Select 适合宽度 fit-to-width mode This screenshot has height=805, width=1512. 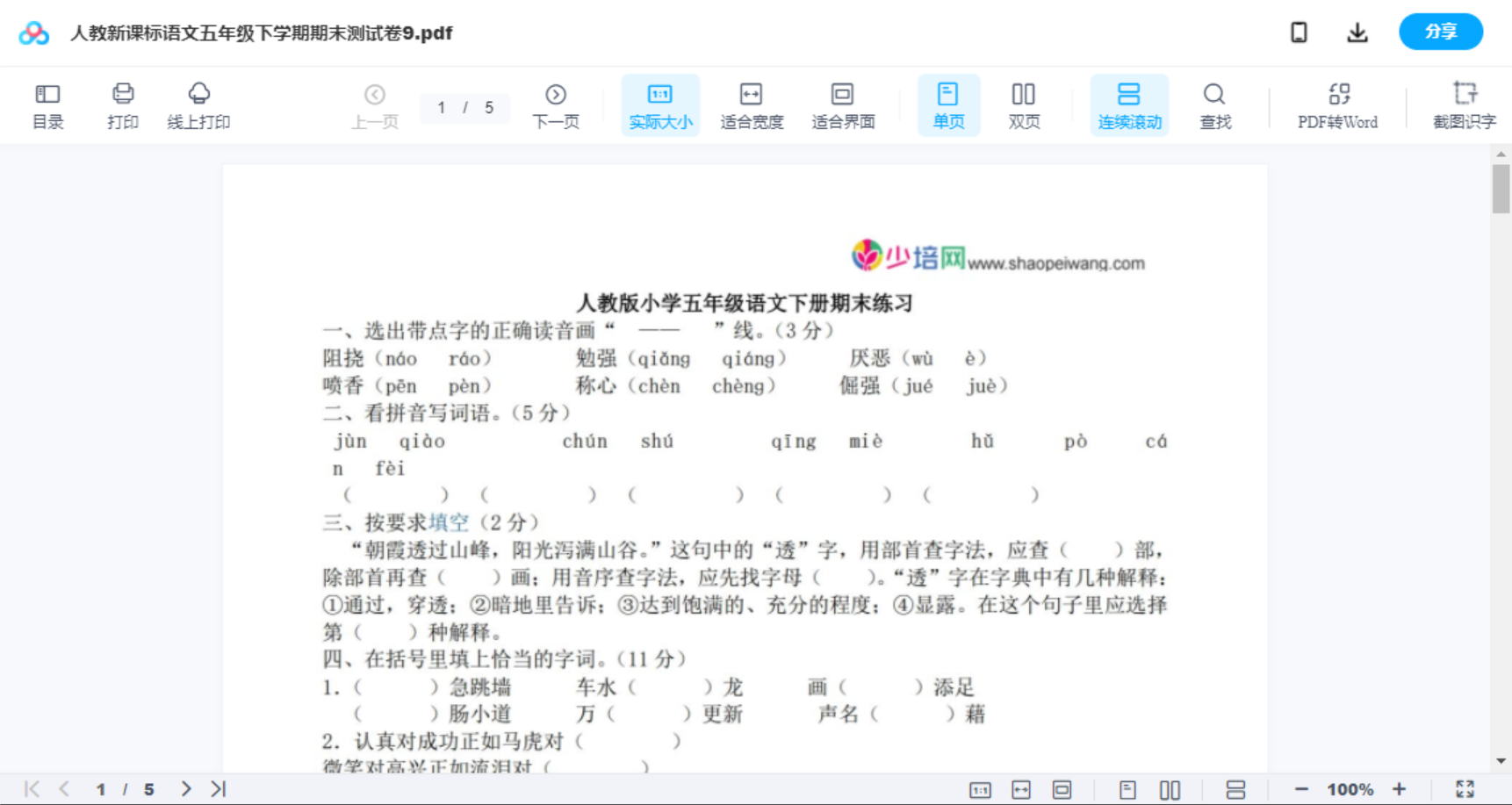(751, 104)
